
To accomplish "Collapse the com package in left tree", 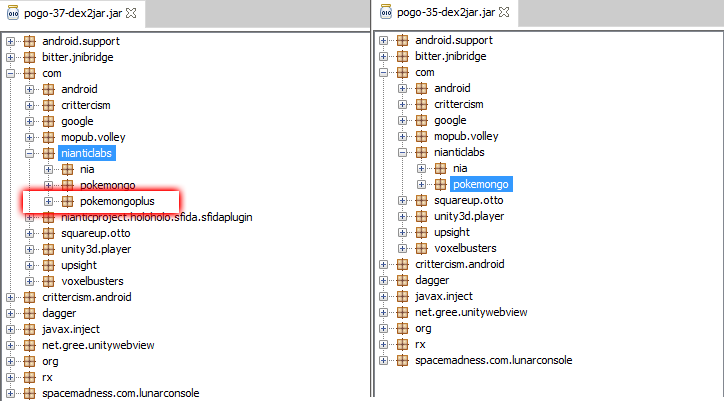I will click(11, 73).
